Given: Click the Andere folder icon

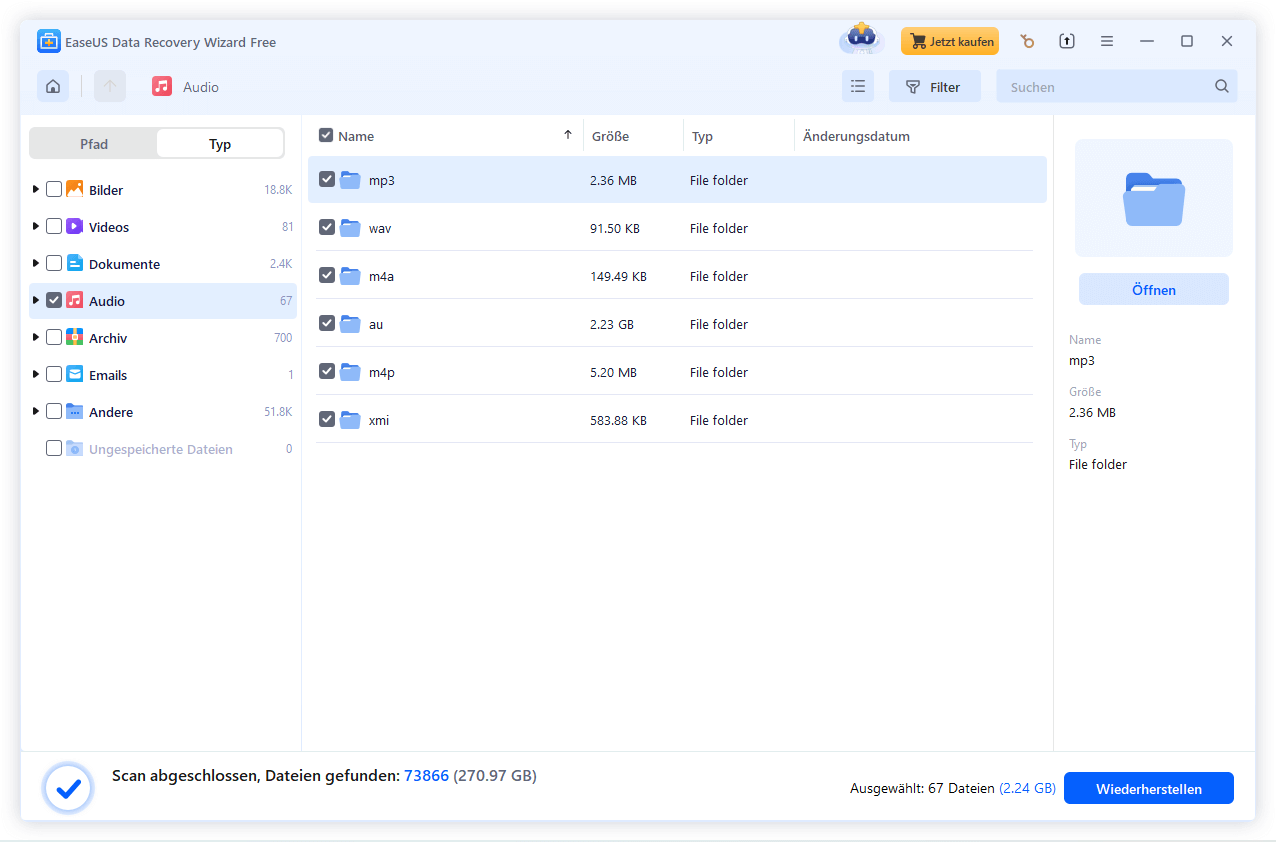Looking at the screenshot, I should click(x=75, y=411).
